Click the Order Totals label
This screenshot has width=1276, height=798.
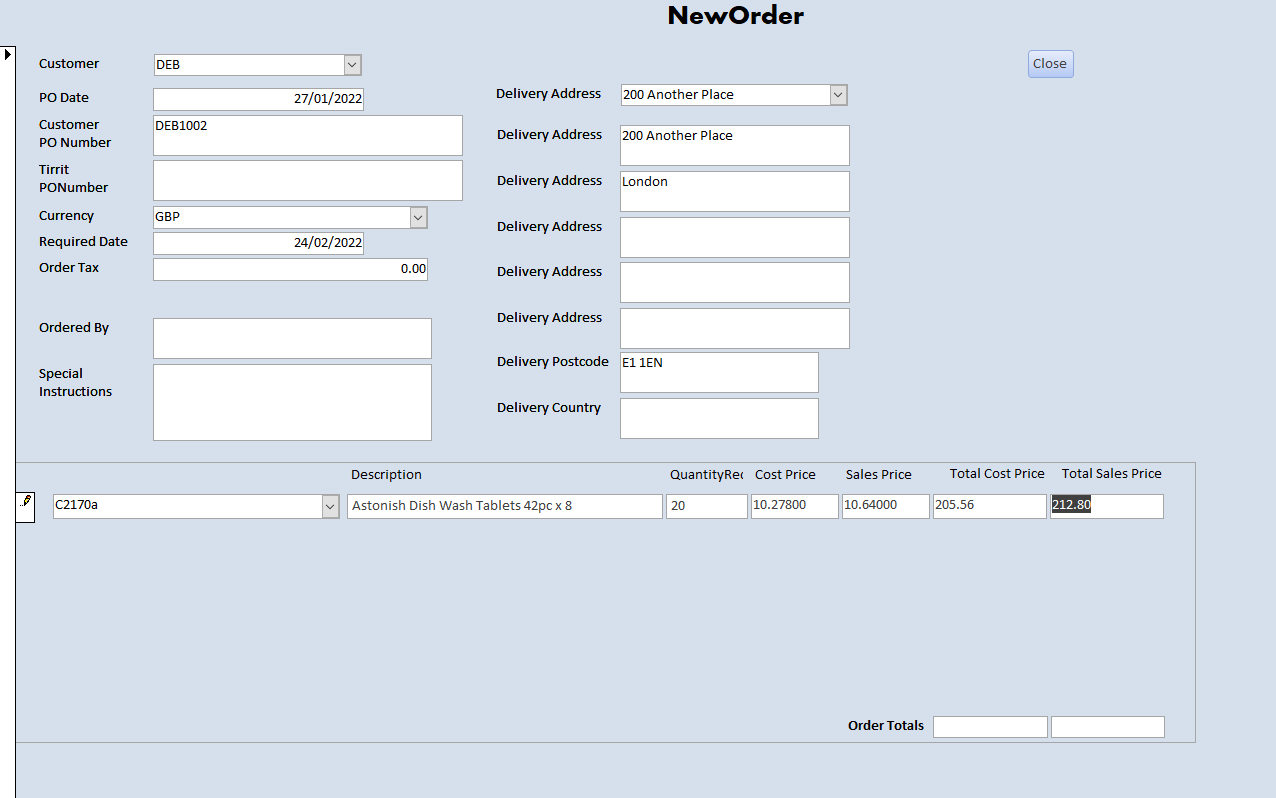coord(886,726)
